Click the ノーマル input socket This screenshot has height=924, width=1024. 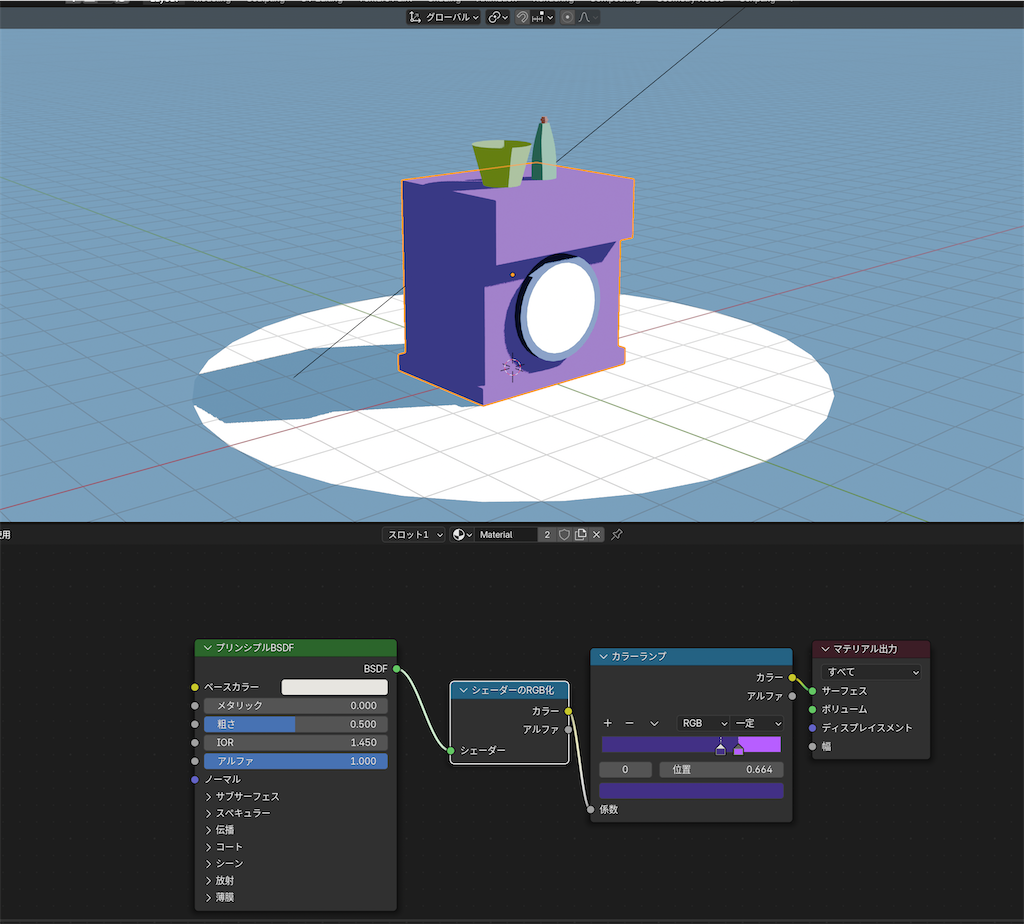195,780
